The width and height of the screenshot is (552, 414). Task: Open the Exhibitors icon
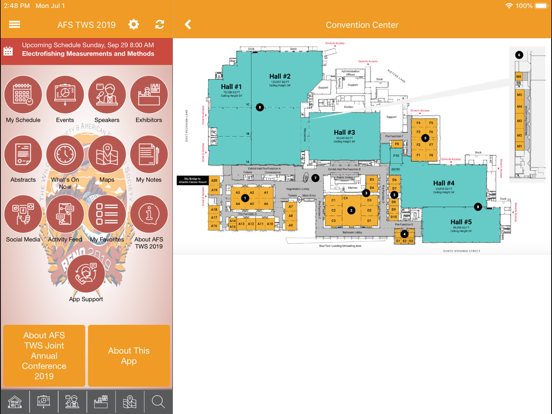click(149, 95)
